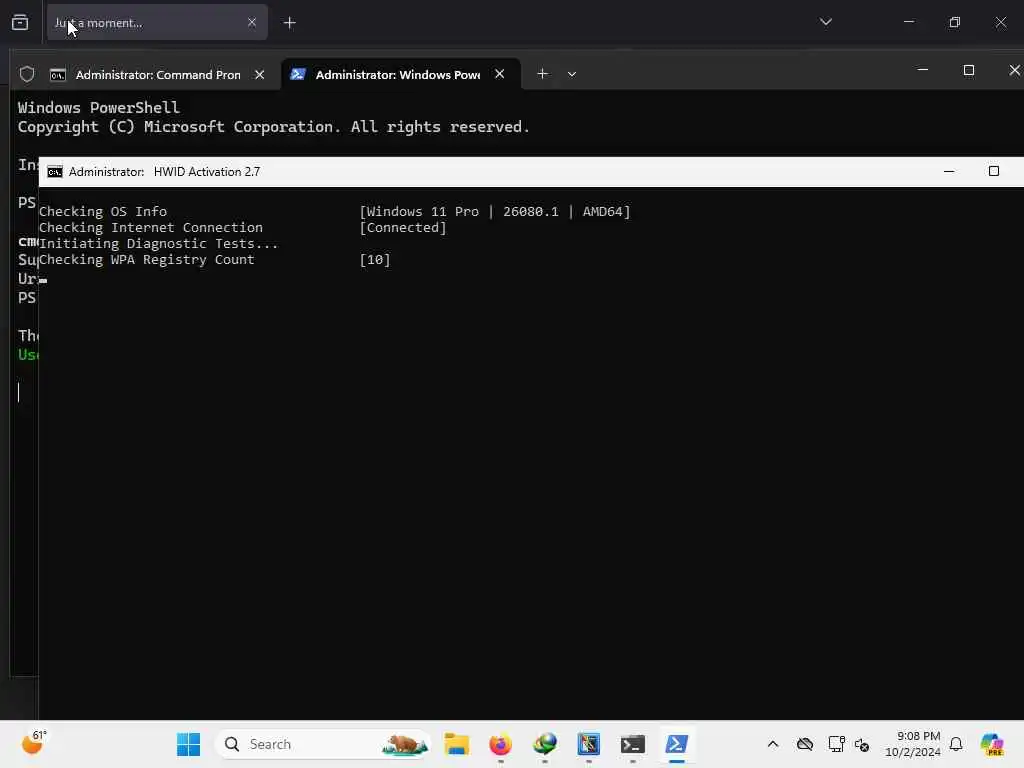This screenshot has width=1024, height=768.
Task: Click the network display tray icon
Action: [836, 744]
